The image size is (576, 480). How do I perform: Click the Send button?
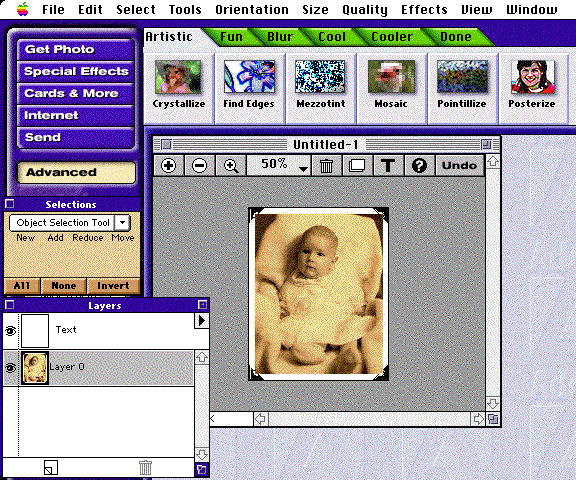click(x=75, y=138)
